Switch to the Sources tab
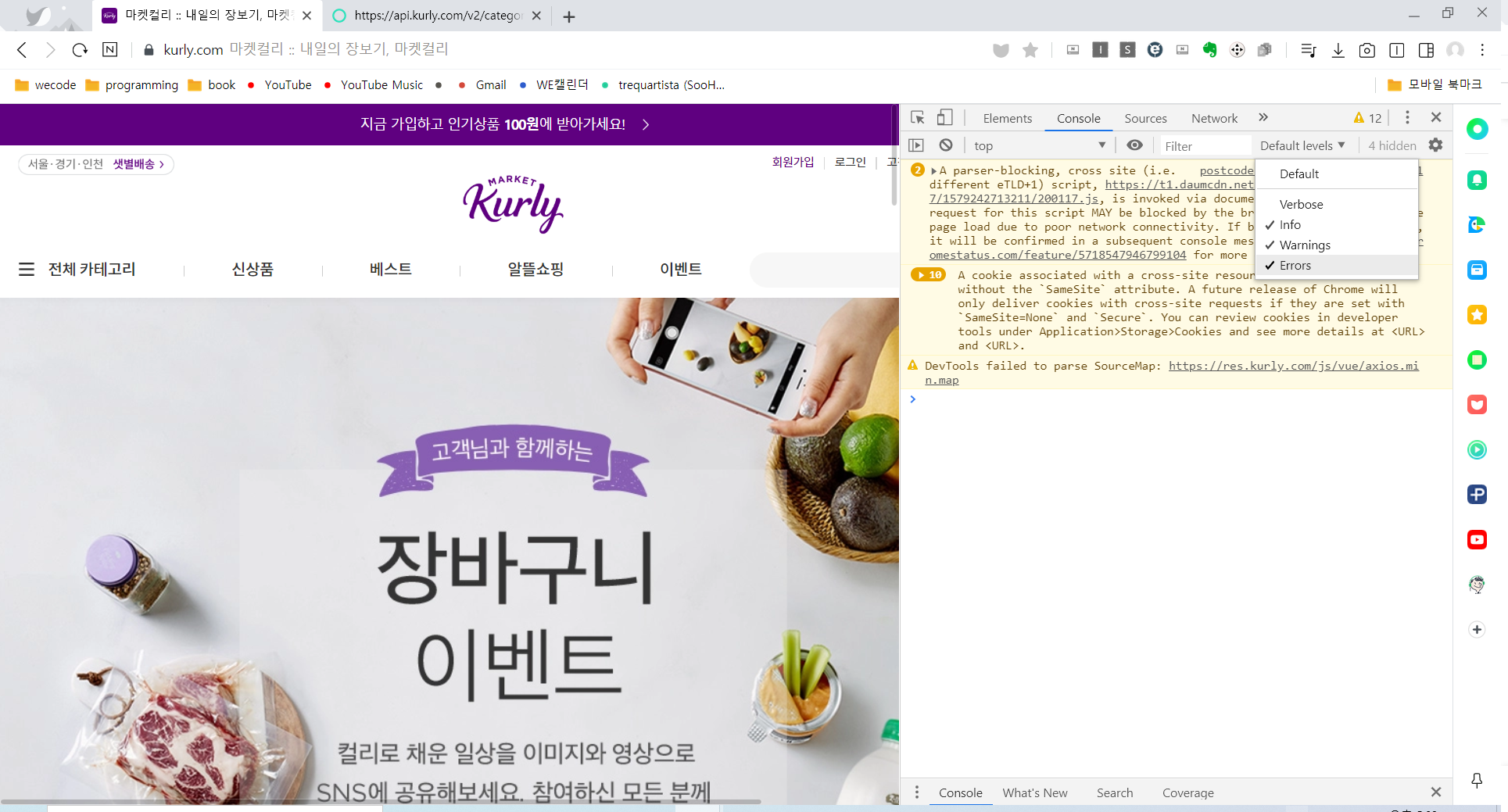This screenshot has width=1508, height=812. pyautogui.click(x=1145, y=118)
